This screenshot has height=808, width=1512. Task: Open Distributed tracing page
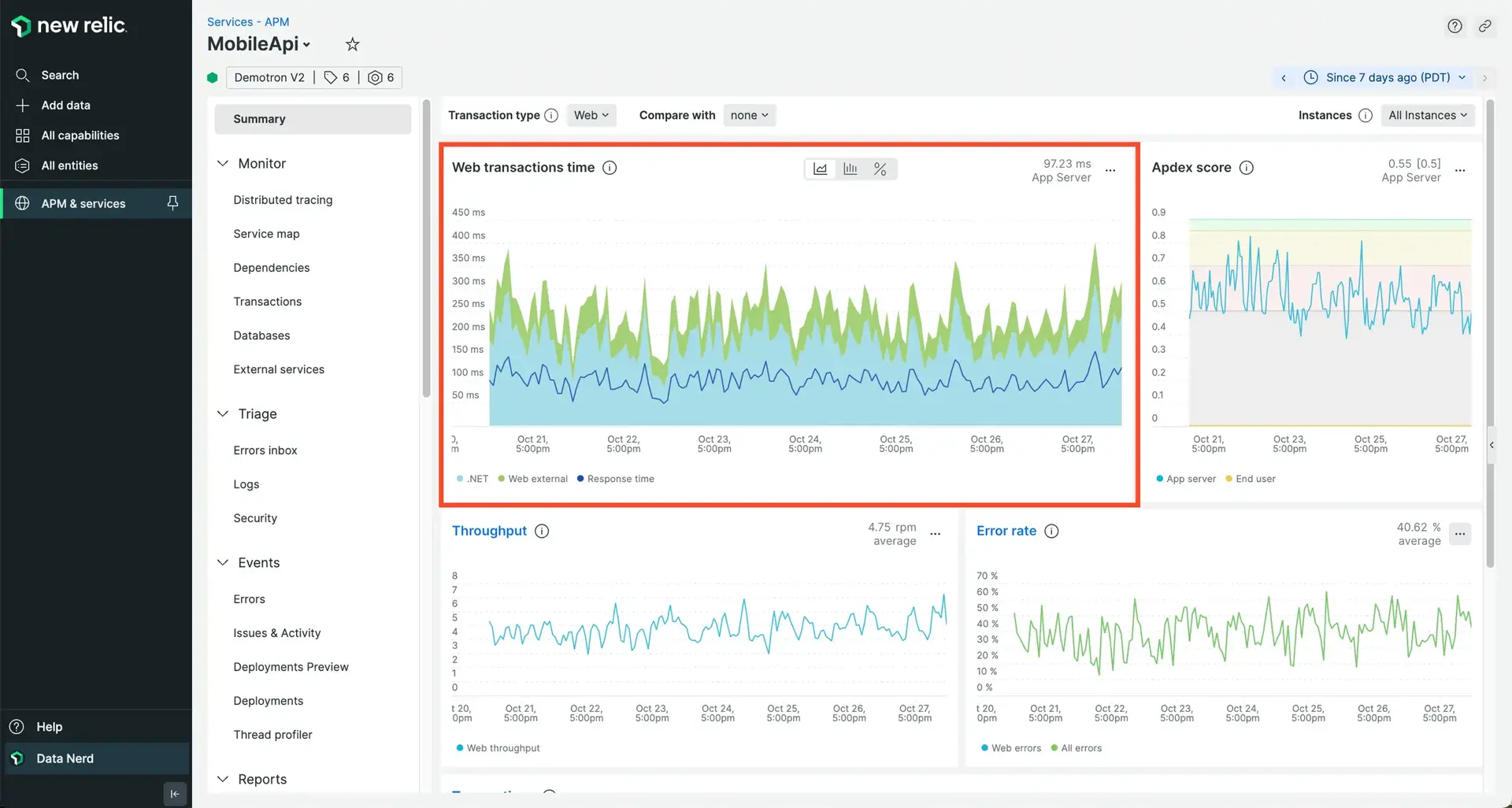pyautogui.click(x=283, y=200)
